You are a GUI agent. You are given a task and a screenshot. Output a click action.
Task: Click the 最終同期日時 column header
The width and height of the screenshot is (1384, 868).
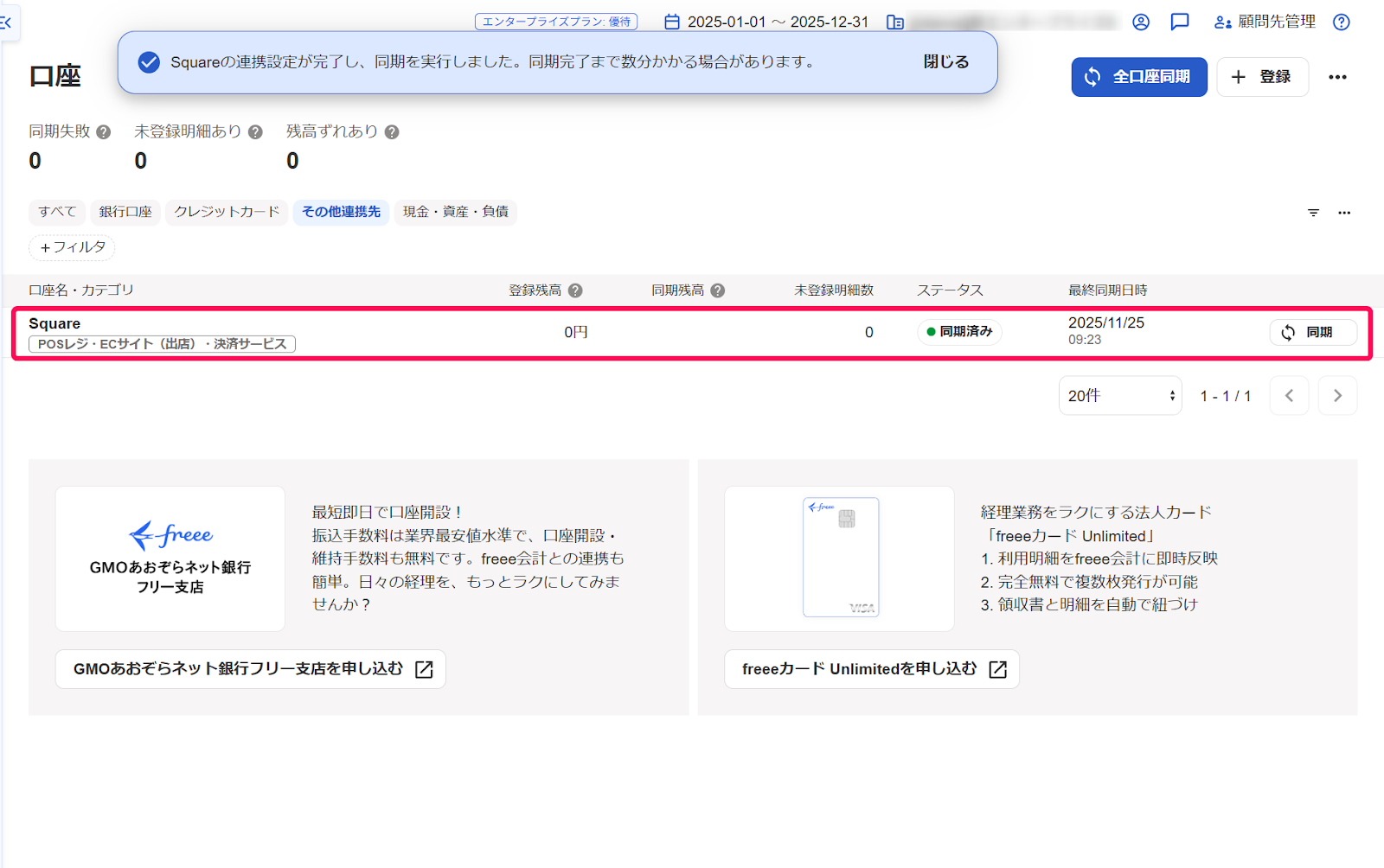pos(1107,290)
